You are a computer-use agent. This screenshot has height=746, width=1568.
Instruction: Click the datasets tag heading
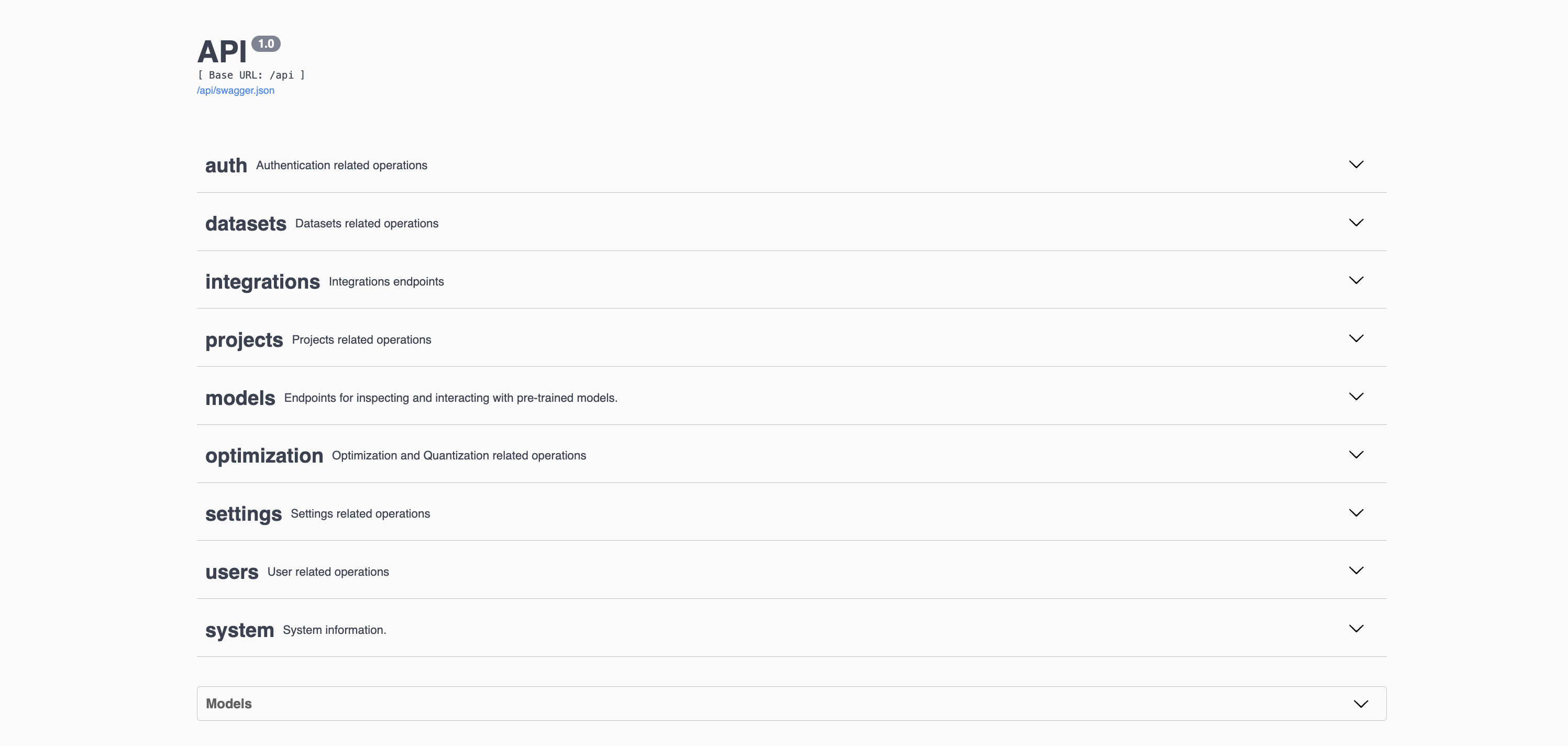tap(245, 224)
